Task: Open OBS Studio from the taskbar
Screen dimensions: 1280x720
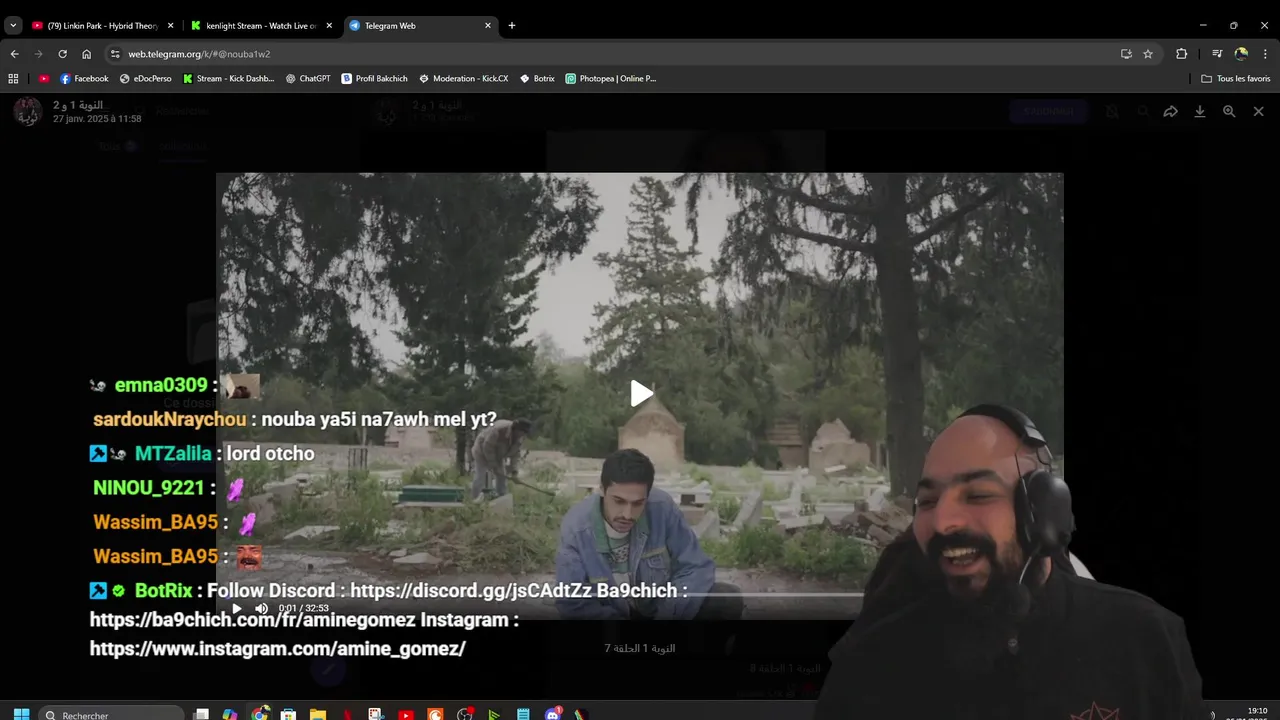Action: [465, 715]
